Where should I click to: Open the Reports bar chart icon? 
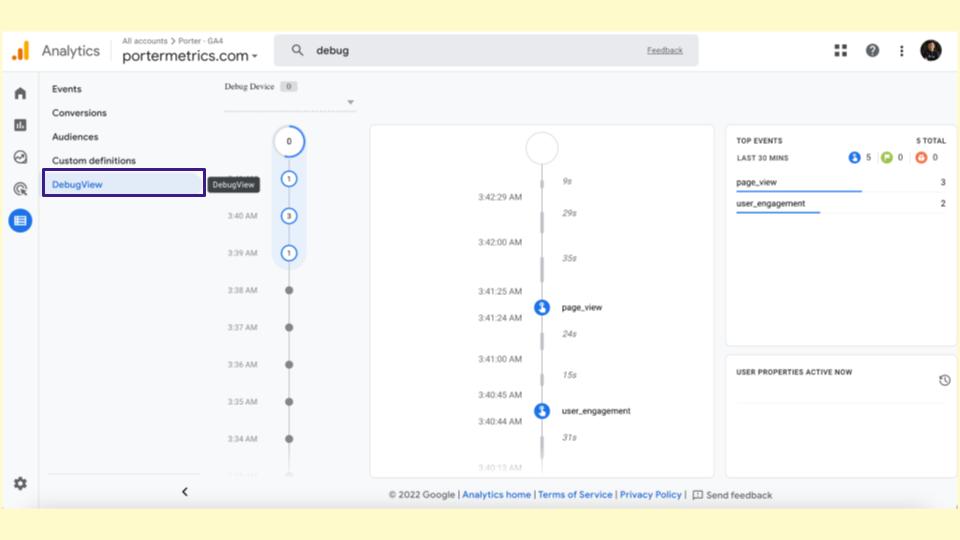pyautogui.click(x=20, y=125)
